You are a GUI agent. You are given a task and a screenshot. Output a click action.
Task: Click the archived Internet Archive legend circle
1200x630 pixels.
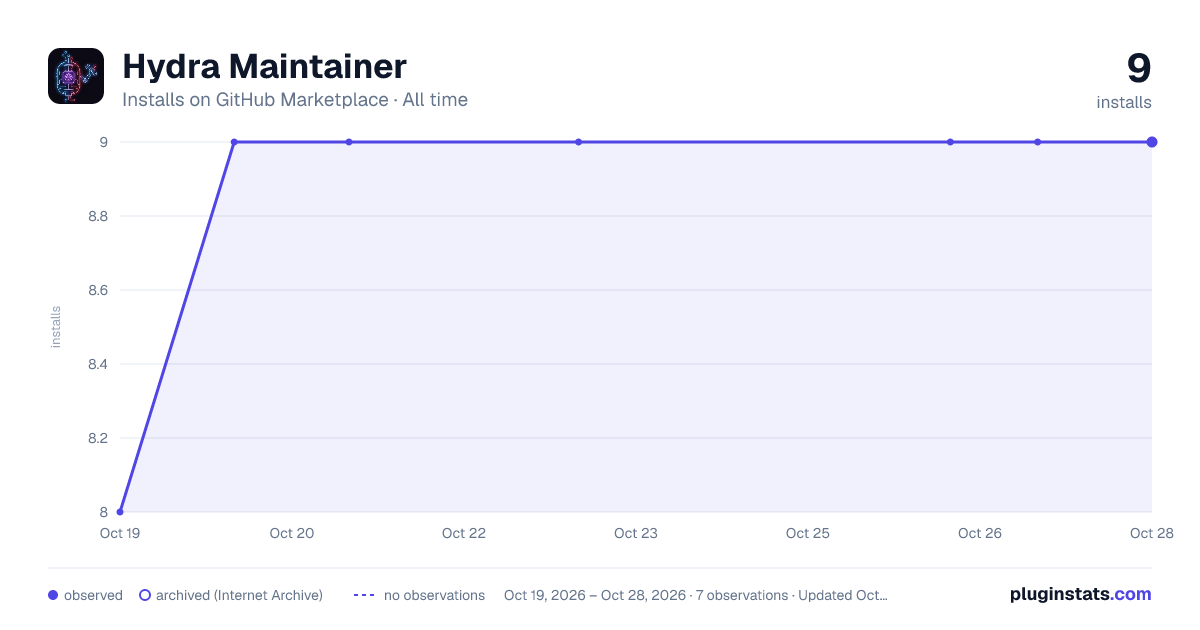click(145, 595)
